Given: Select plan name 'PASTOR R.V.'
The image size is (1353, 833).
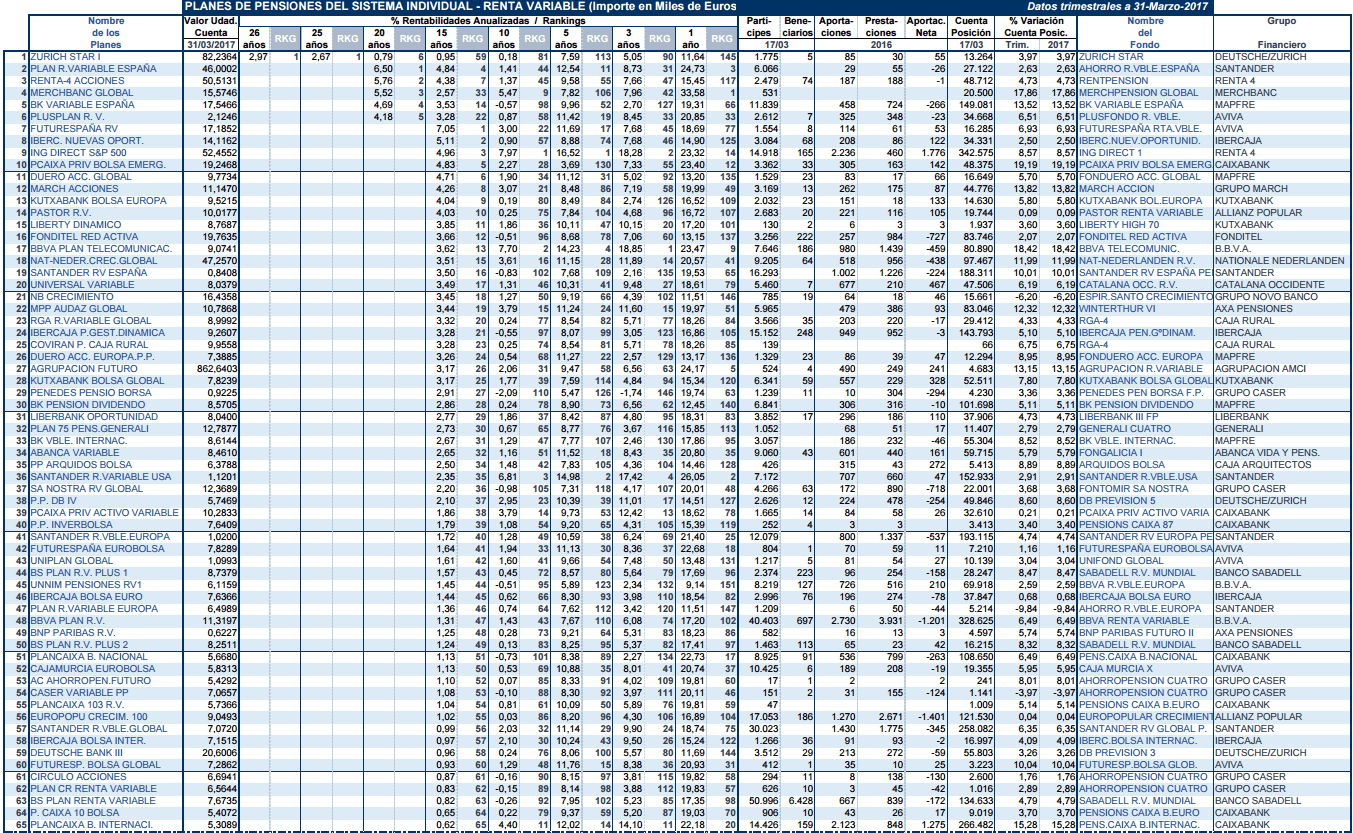Looking at the screenshot, I should click(62, 213).
